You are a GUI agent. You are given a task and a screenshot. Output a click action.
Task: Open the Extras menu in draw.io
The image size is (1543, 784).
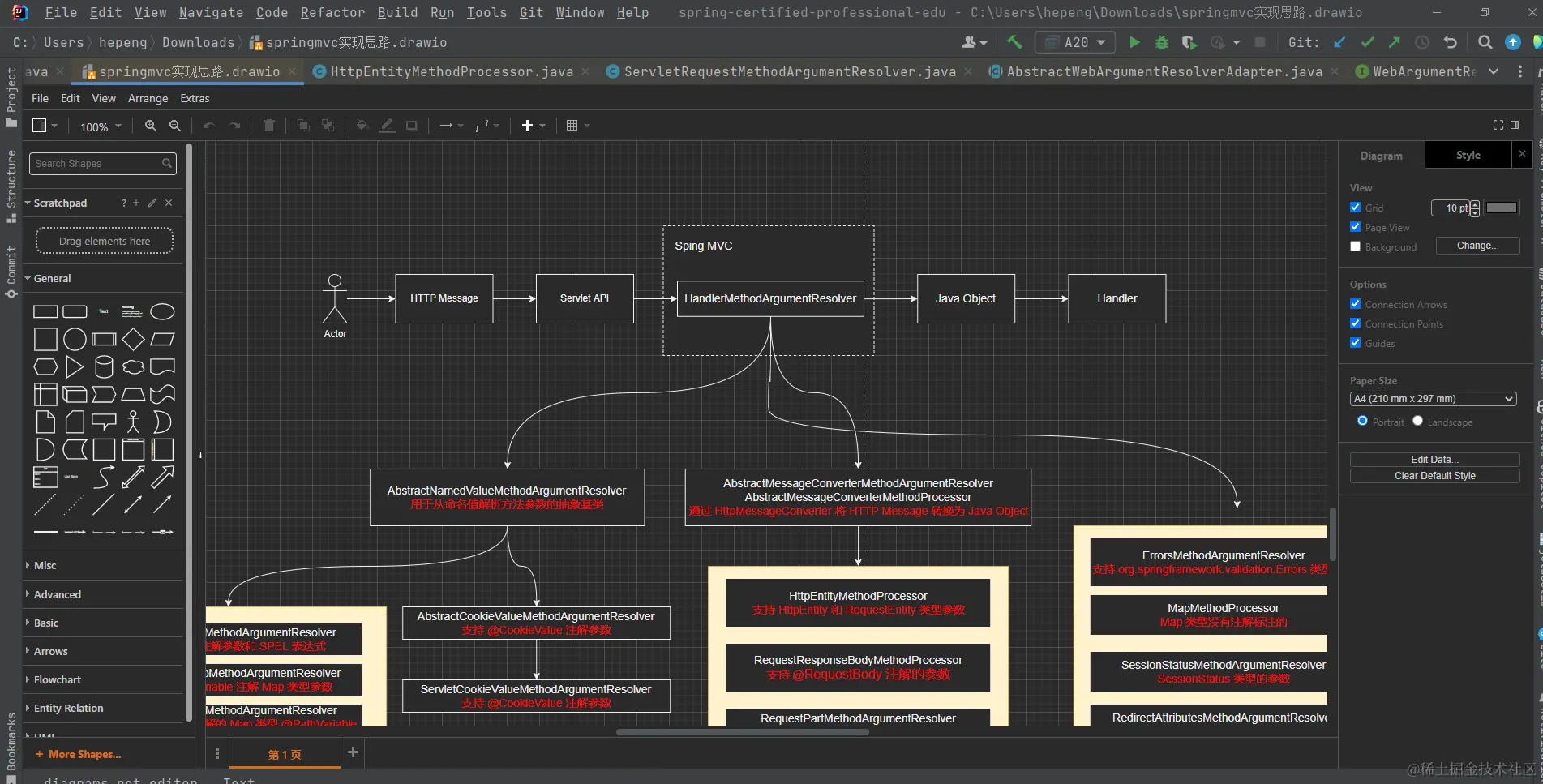click(x=195, y=98)
